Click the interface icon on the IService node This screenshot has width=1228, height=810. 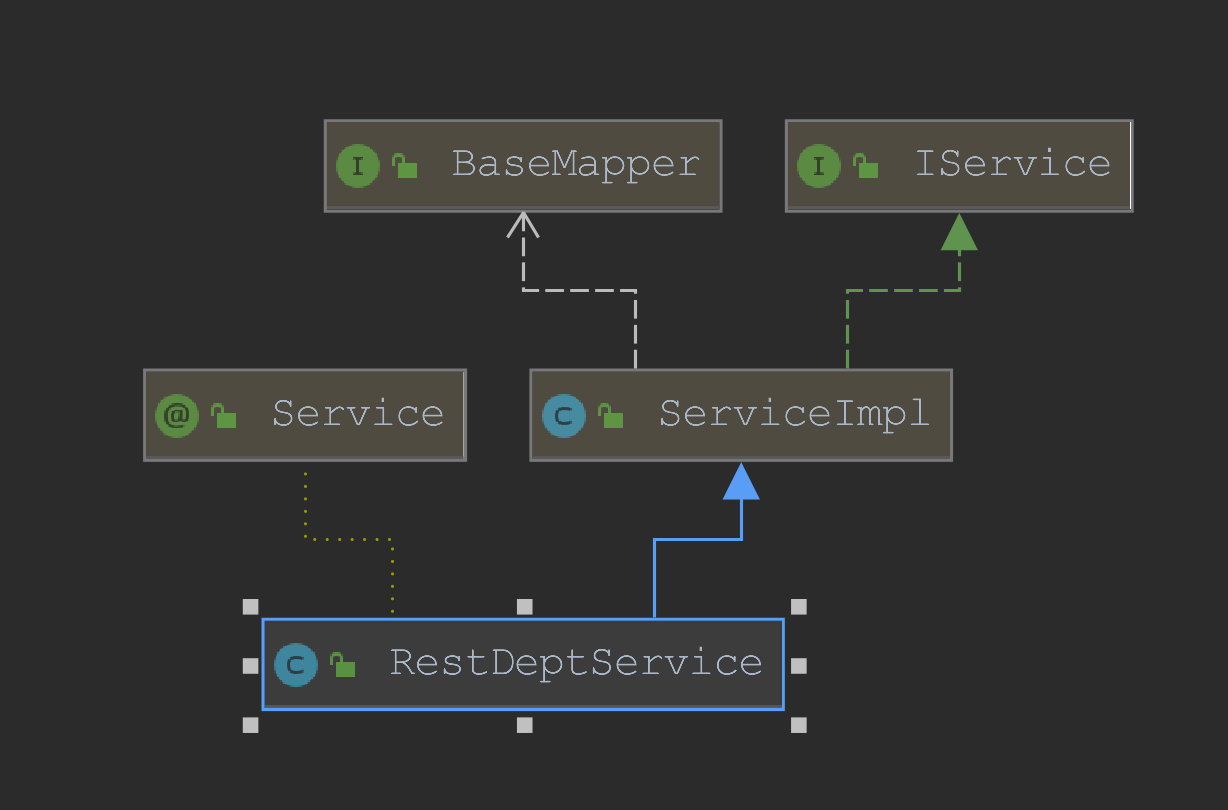click(819, 166)
